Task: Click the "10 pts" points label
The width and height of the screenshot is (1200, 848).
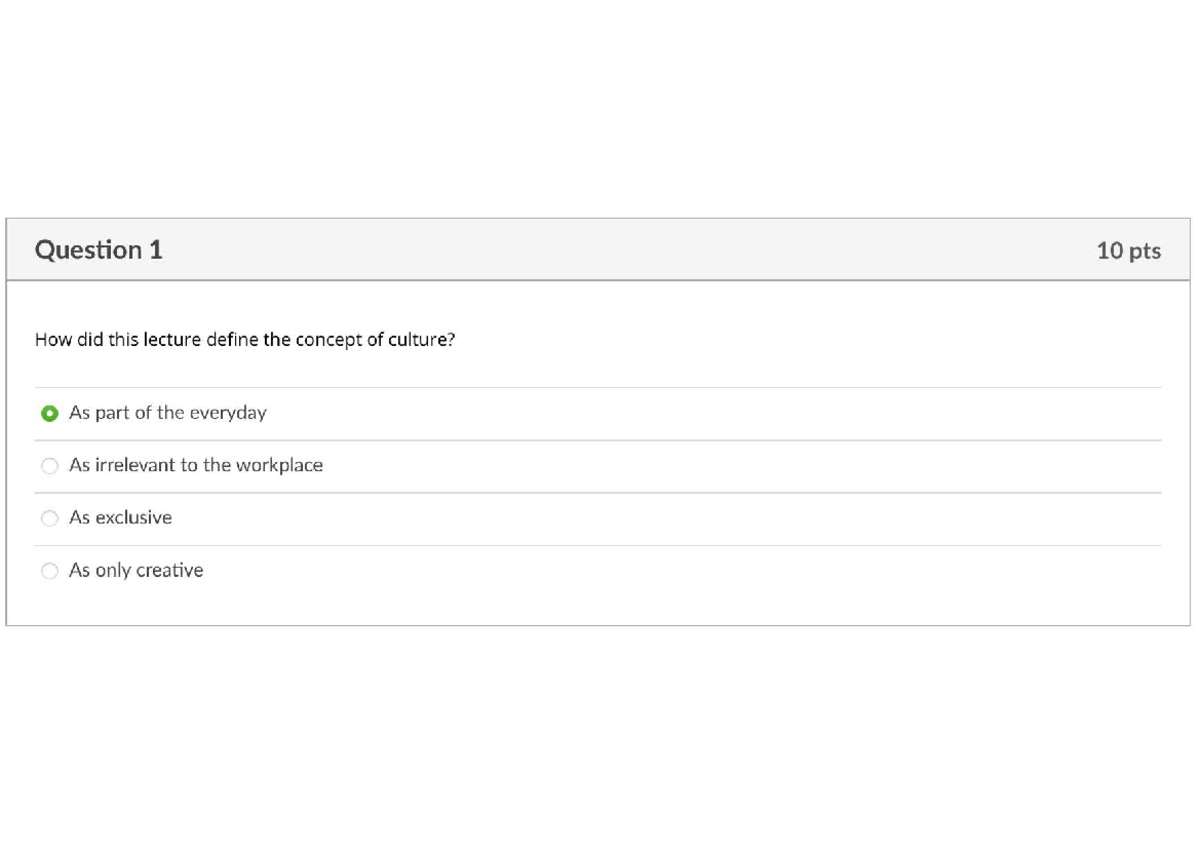Action: tap(1128, 251)
